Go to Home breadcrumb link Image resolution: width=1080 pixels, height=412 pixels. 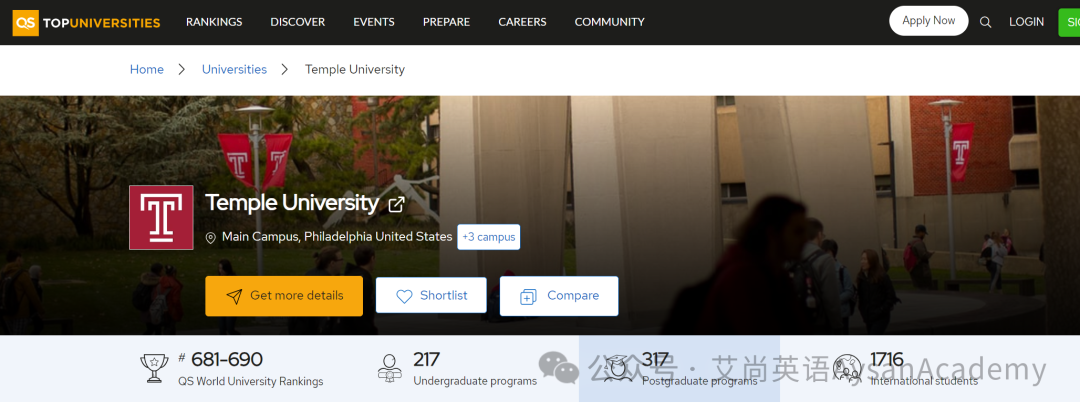tap(147, 70)
